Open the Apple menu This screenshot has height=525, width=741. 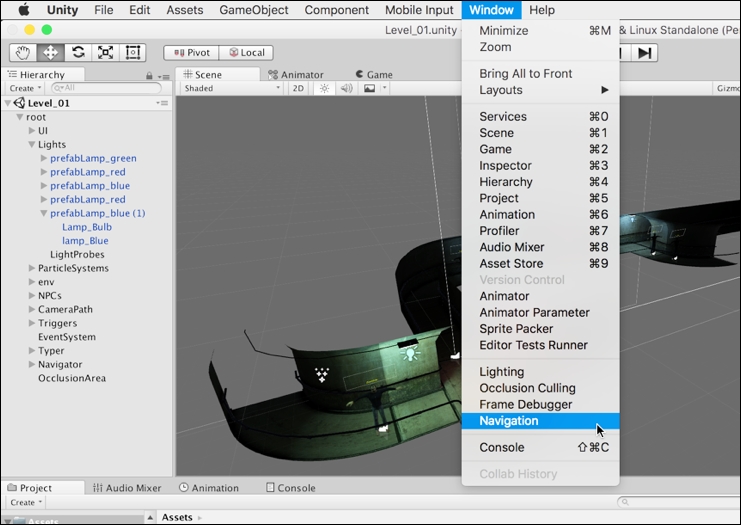pos(23,9)
